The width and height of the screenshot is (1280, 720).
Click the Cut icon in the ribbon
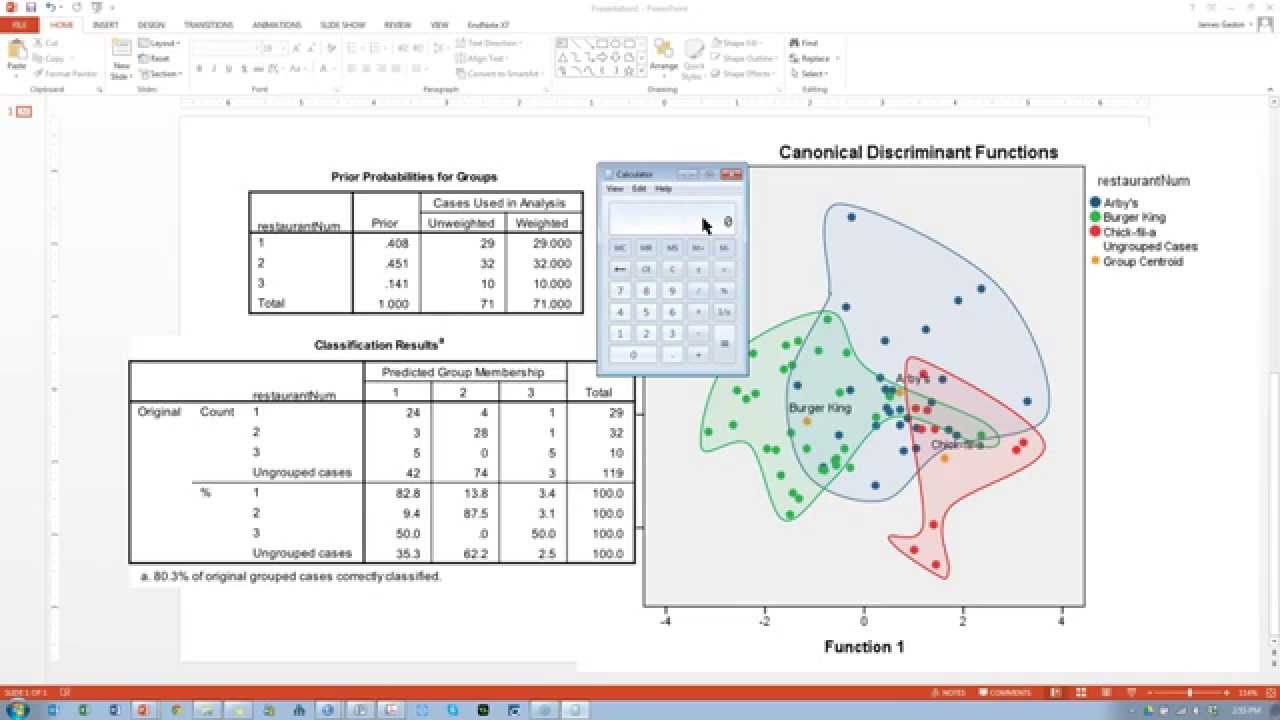tap(38, 43)
